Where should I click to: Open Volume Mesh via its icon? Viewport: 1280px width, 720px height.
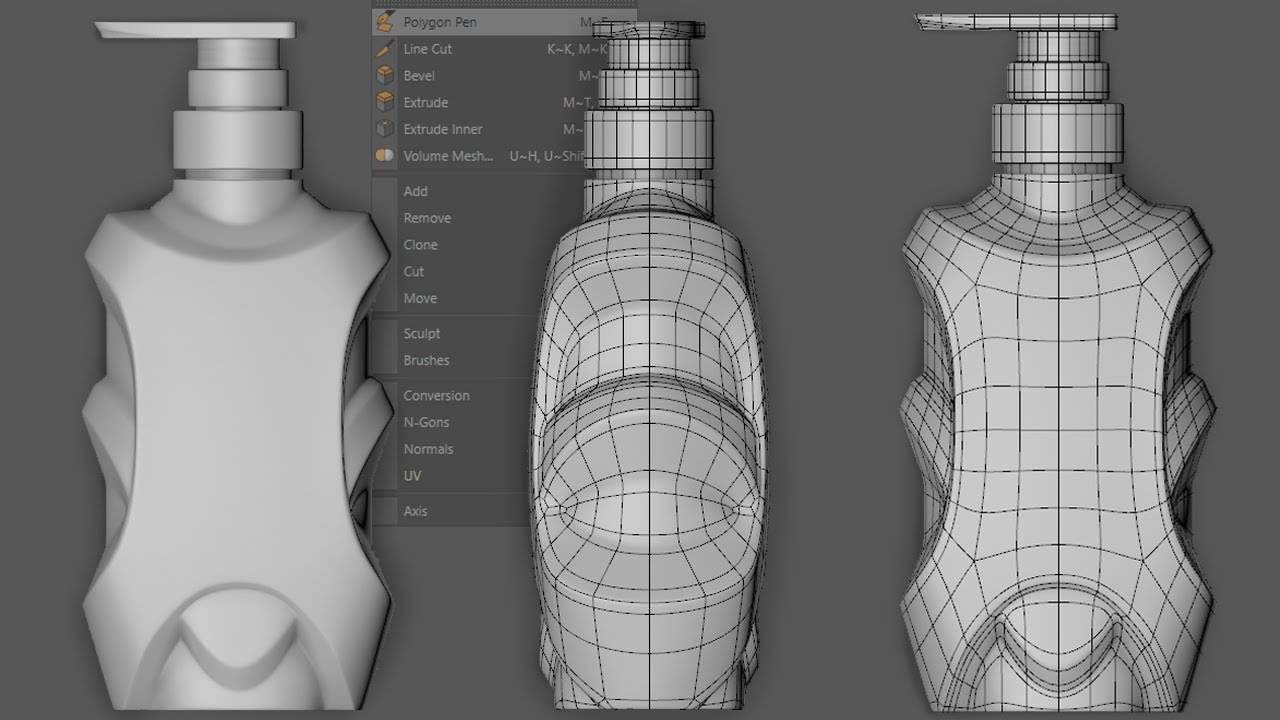(x=384, y=156)
